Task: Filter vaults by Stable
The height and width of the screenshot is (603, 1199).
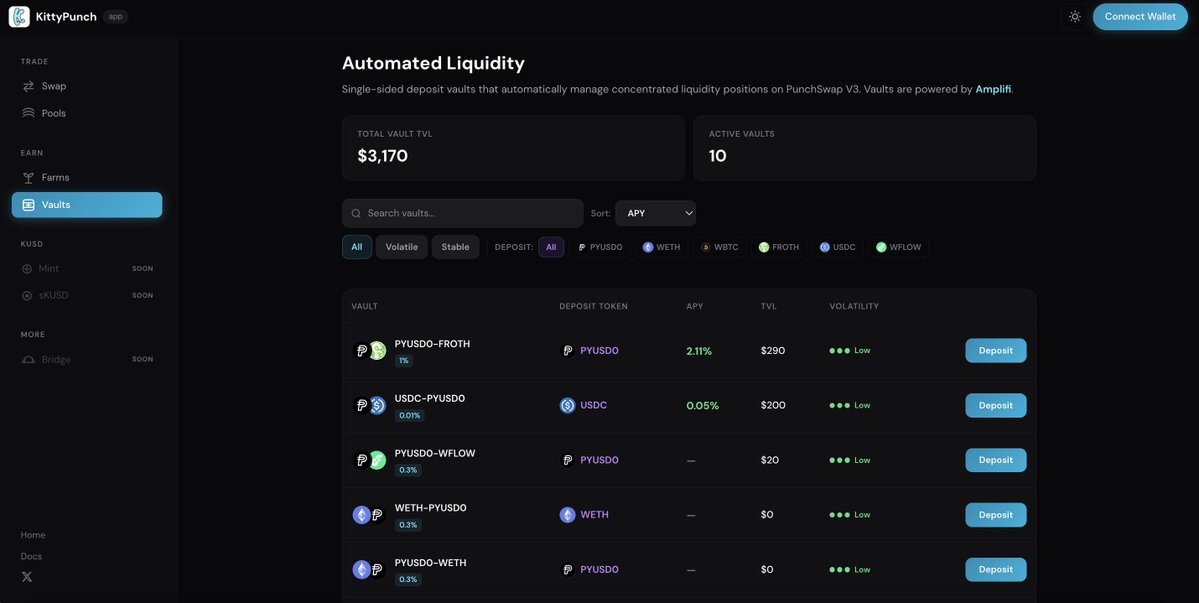Action: (x=456, y=247)
